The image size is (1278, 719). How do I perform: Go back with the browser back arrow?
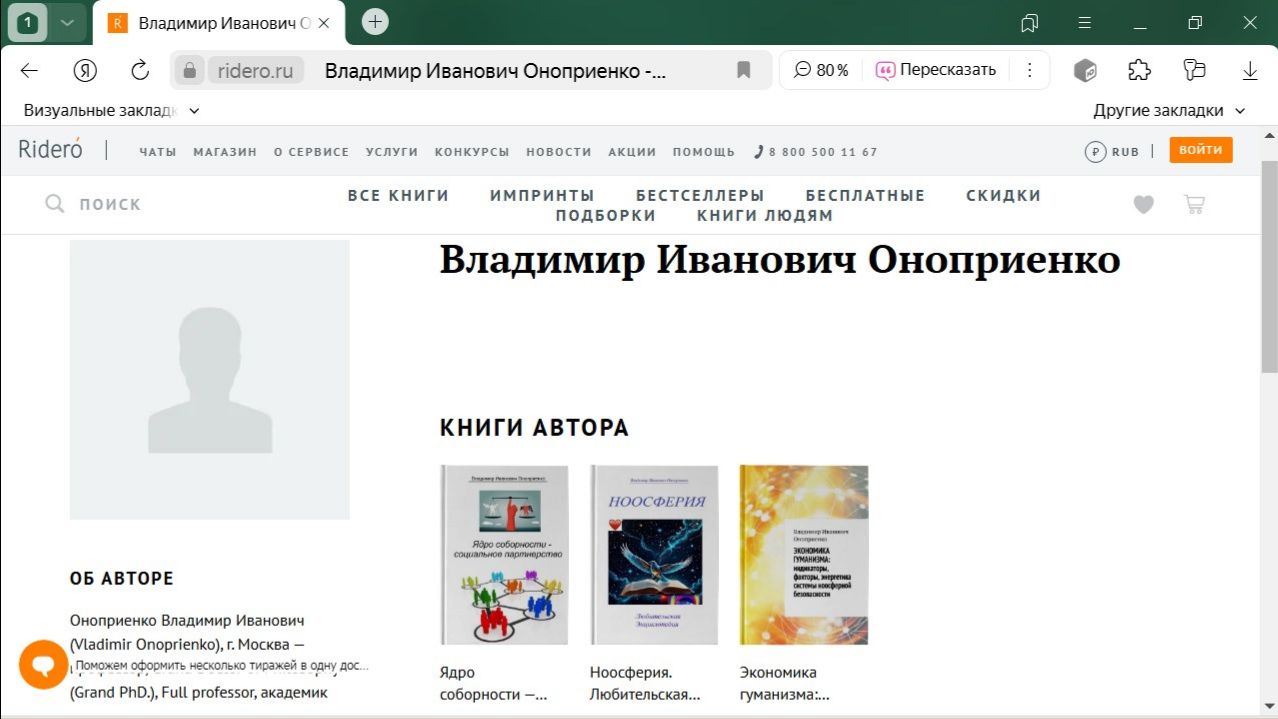point(29,70)
